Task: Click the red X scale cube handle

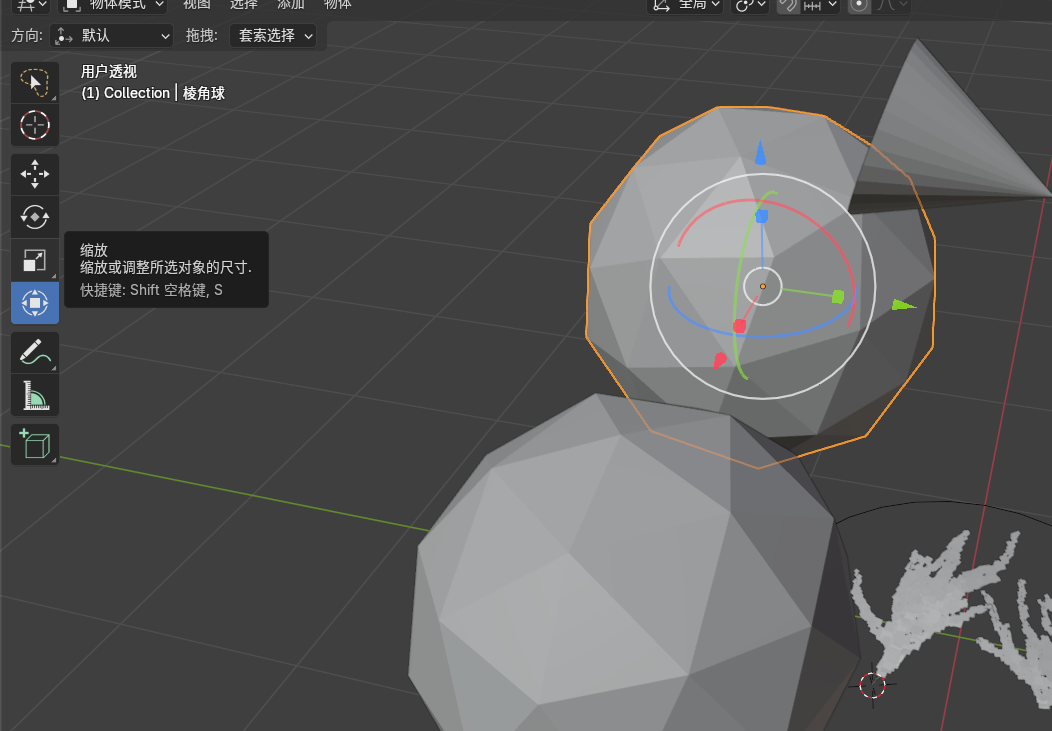Action: coord(739,326)
